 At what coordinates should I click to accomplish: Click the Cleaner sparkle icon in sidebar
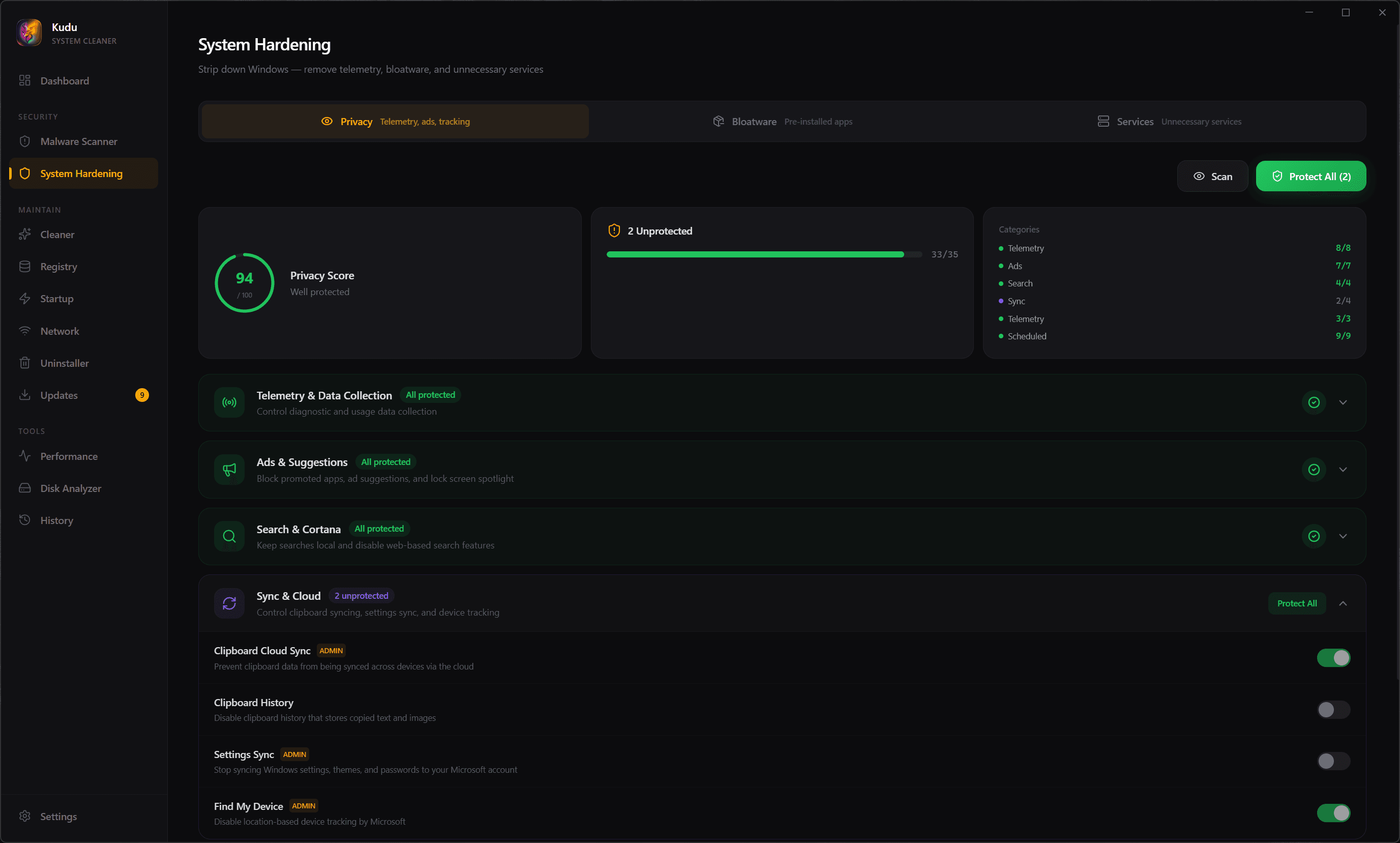[x=25, y=235]
